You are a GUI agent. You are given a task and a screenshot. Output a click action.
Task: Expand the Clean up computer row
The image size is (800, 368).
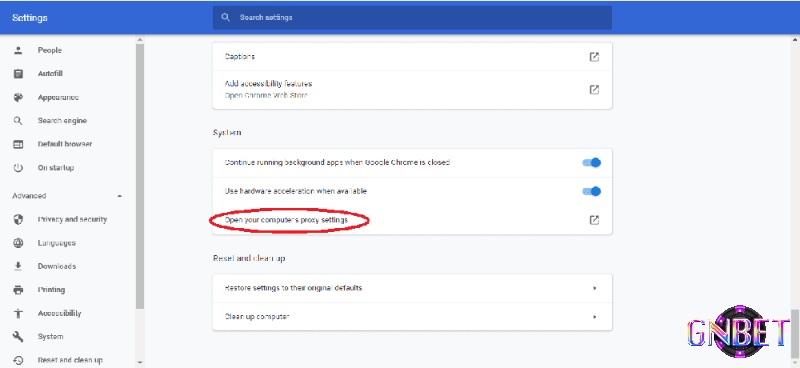coord(412,316)
